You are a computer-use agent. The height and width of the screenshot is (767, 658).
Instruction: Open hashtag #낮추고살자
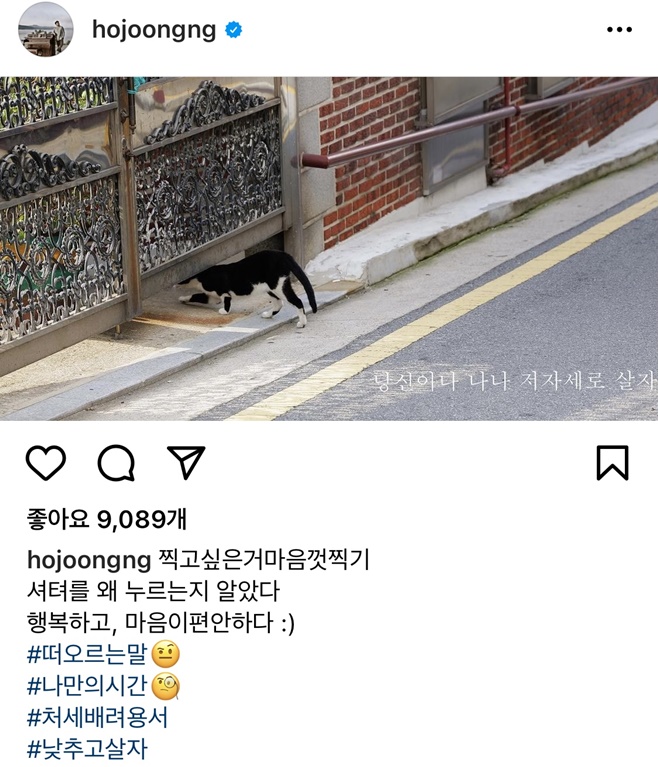click(87, 749)
